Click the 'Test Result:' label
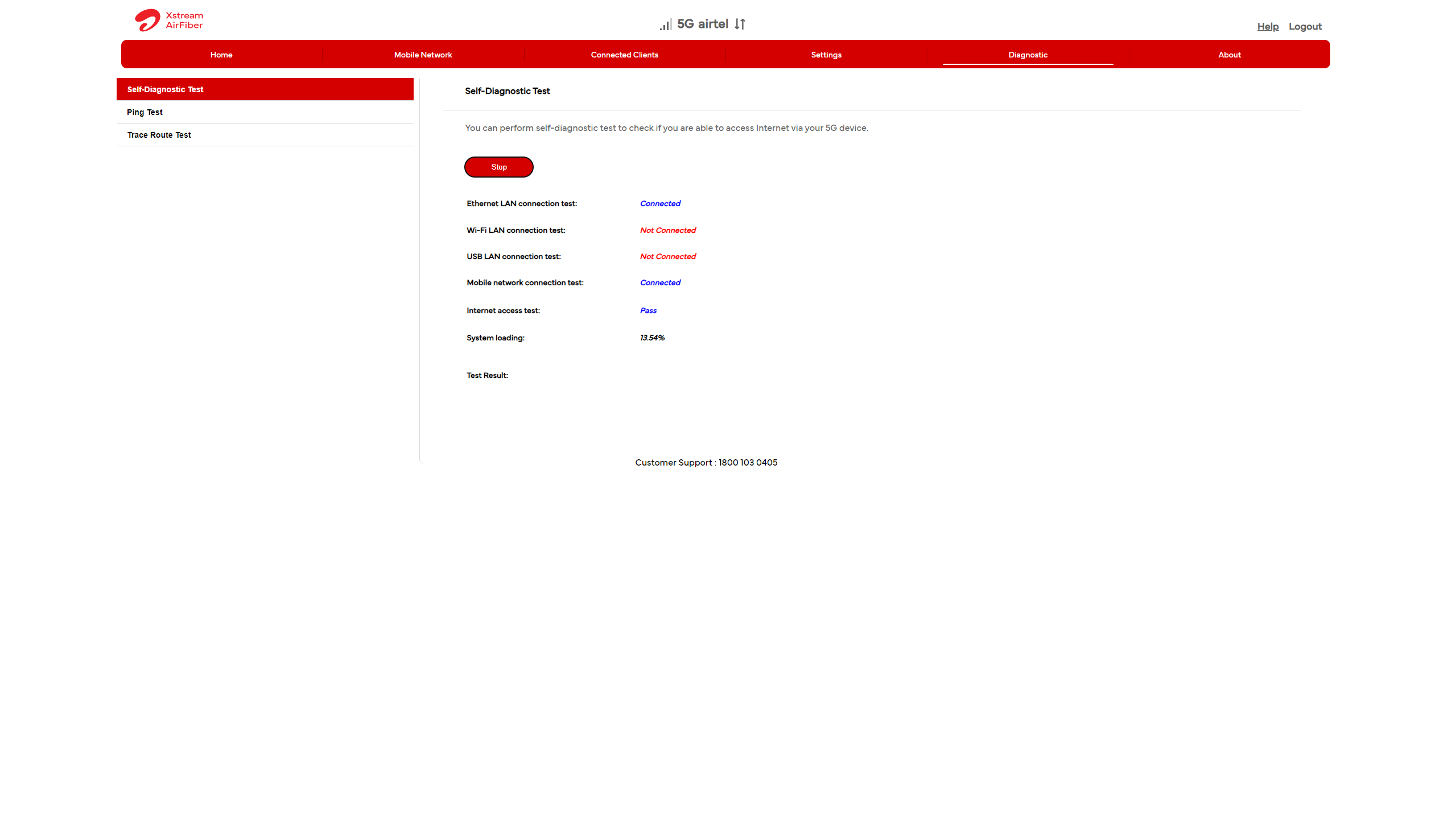The height and width of the screenshot is (819, 1456). [487, 375]
